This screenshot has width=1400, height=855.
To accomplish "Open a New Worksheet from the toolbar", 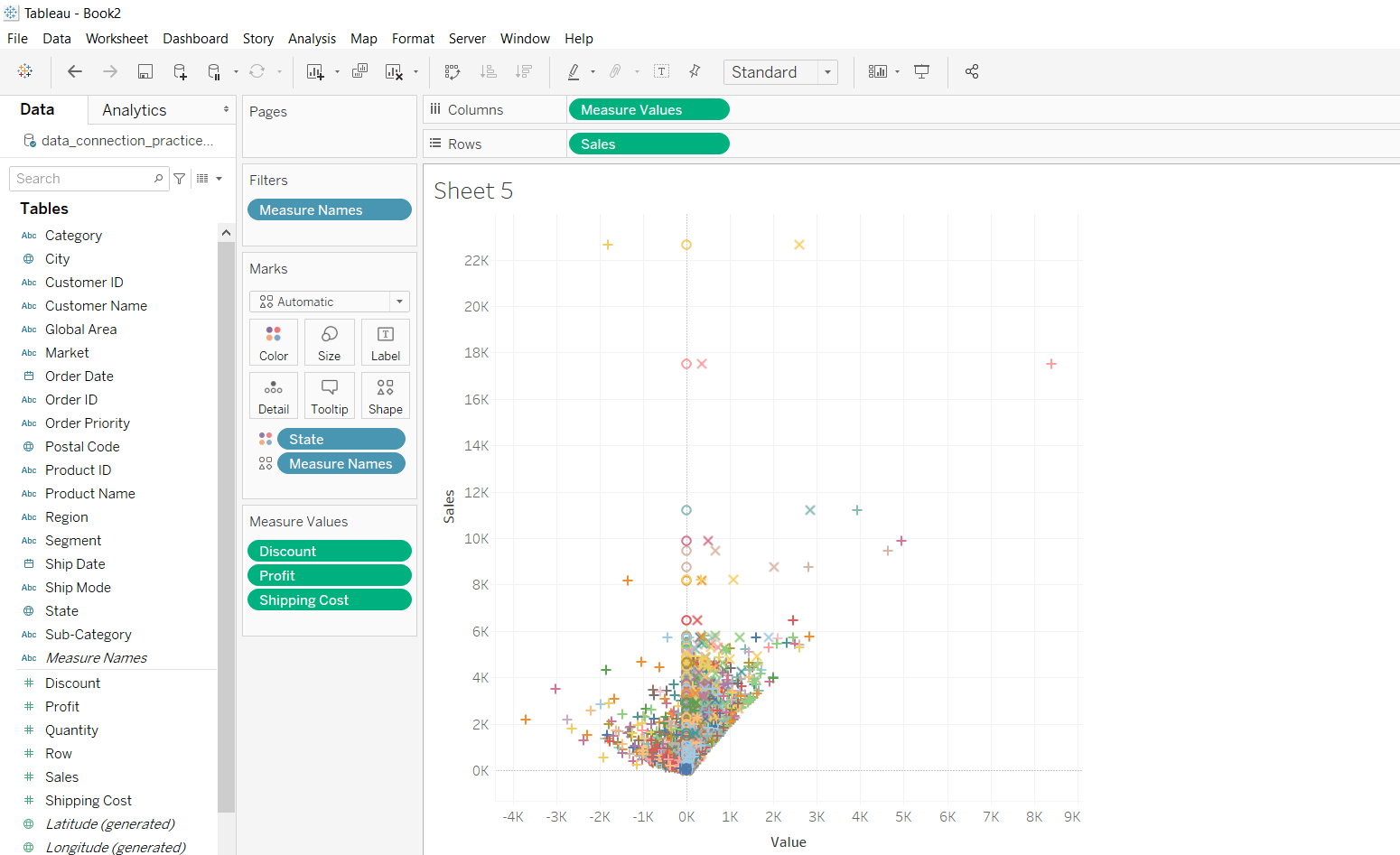I will (x=314, y=71).
